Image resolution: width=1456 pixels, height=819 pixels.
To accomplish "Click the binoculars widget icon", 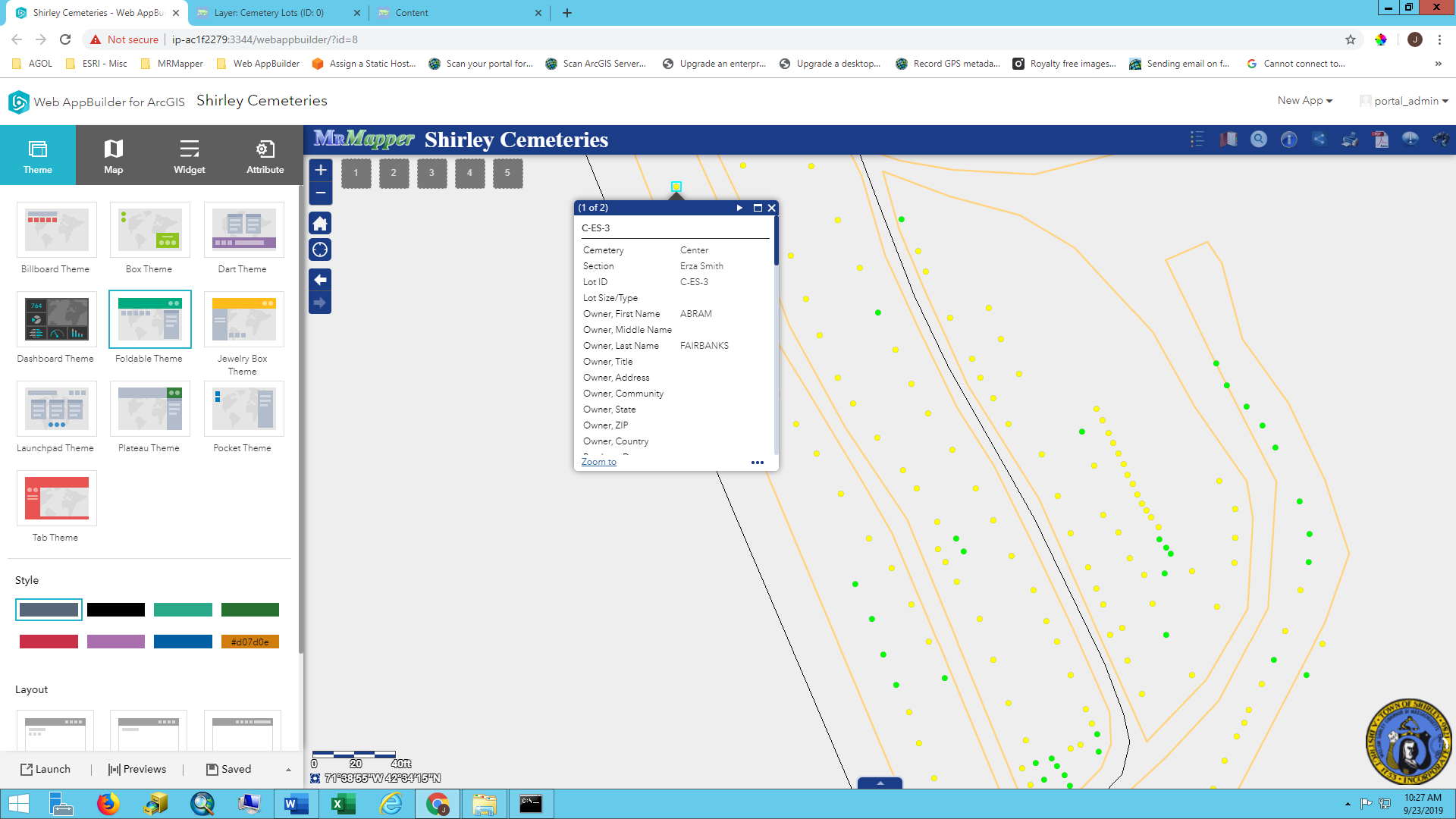I will (1440, 140).
